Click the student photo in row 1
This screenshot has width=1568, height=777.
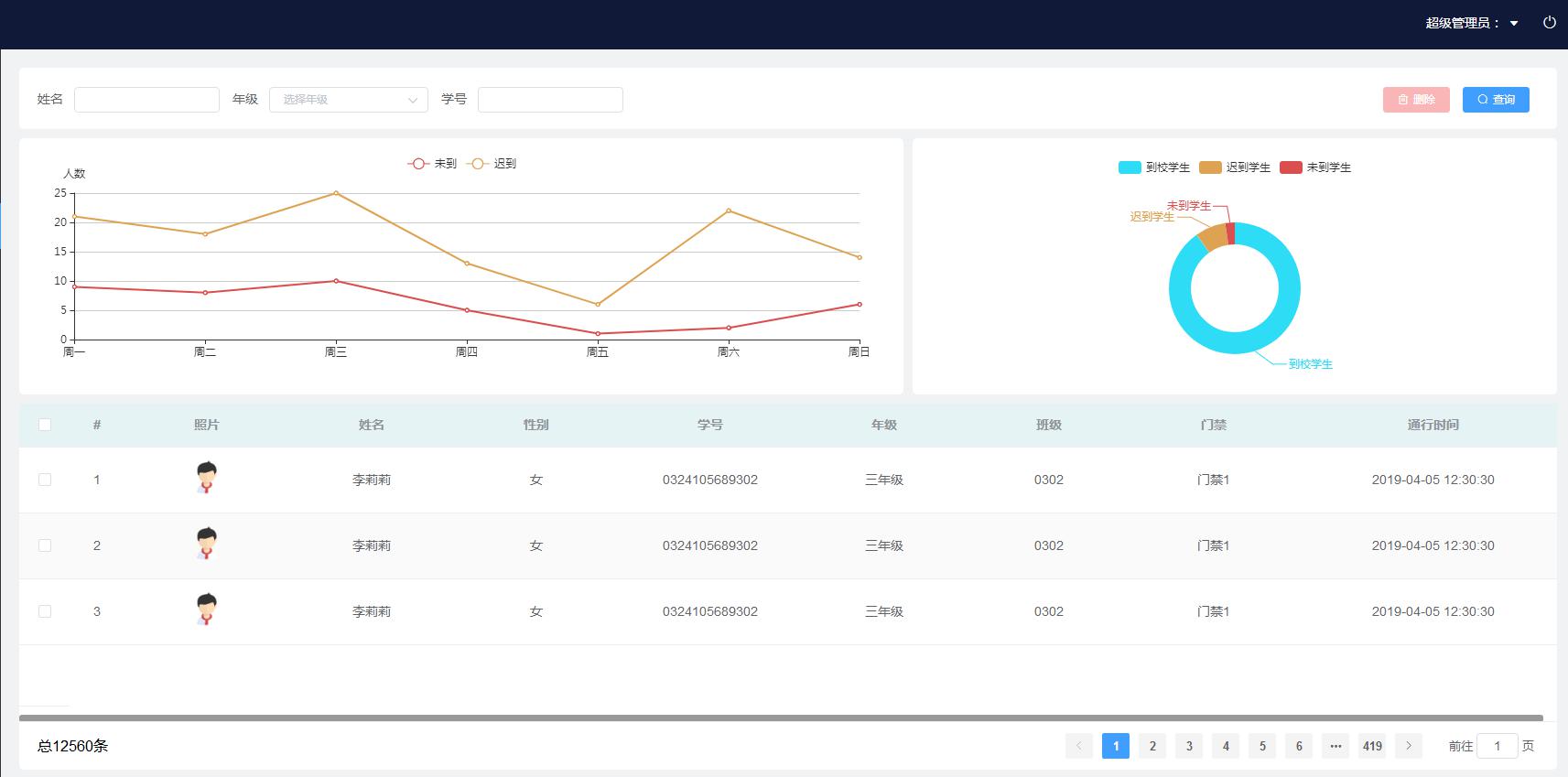[207, 478]
